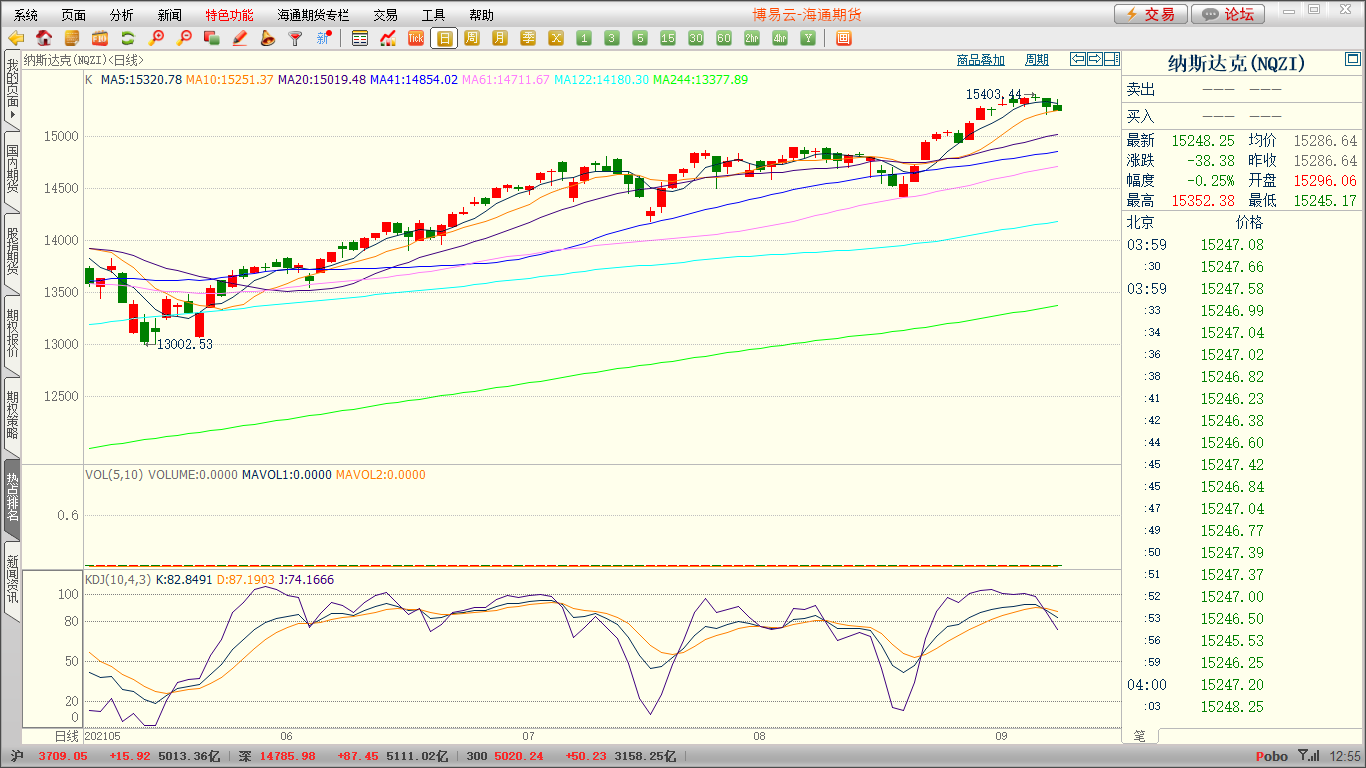The image size is (1366, 768).
Task: Open the funnel filter icon
Action: [295, 39]
